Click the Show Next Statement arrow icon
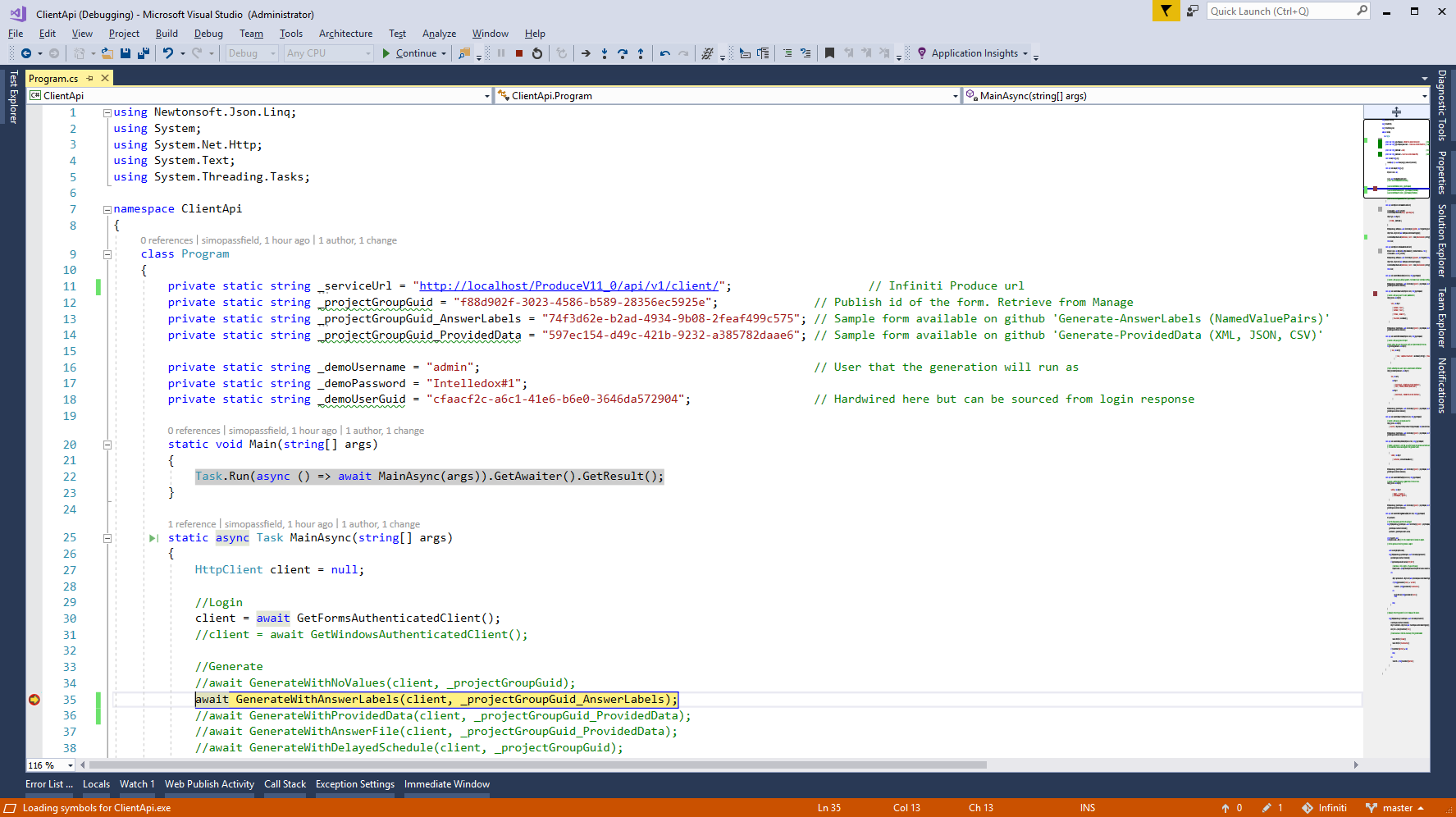 click(586, 53)
